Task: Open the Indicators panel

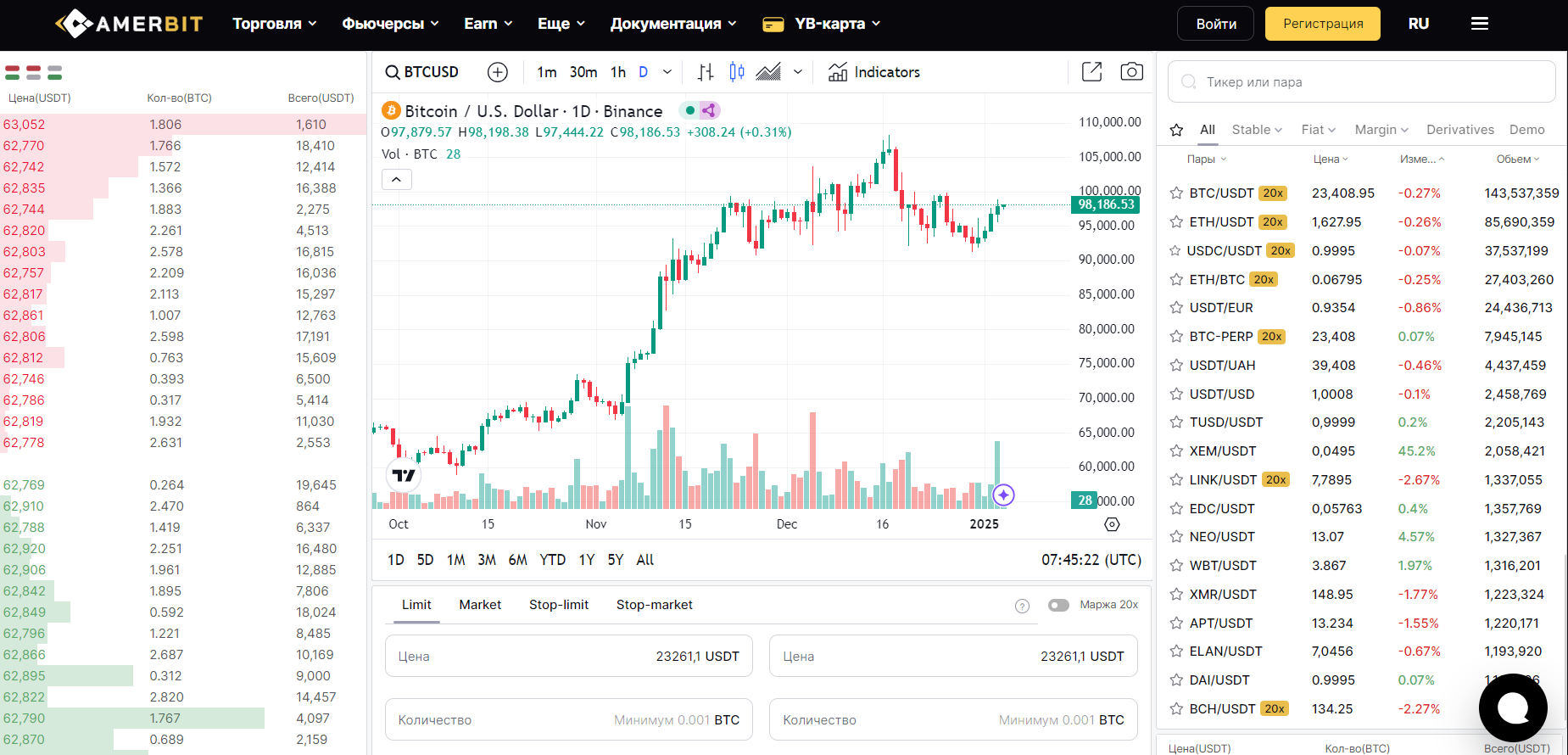Action: 873,72
